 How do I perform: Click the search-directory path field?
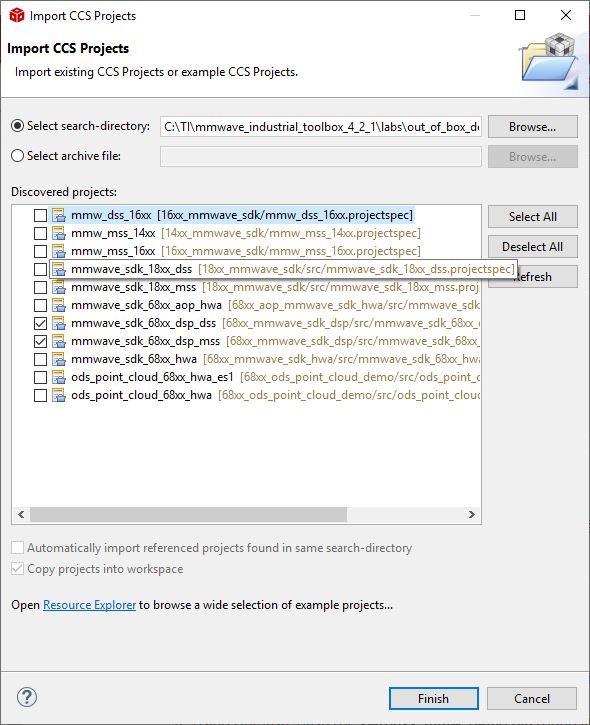(x=321, y=127)
